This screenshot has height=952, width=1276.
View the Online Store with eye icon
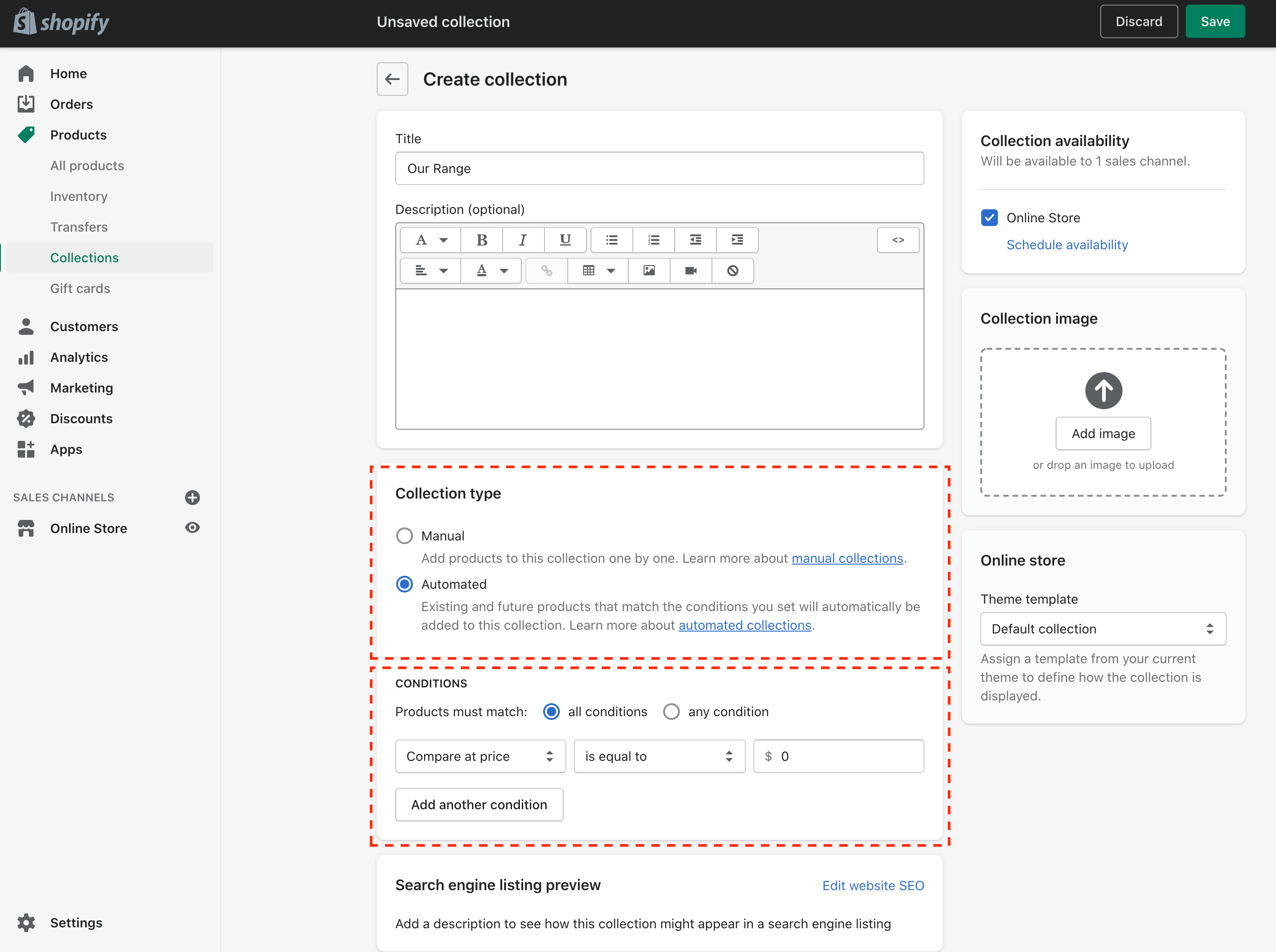tap(193, 528)
